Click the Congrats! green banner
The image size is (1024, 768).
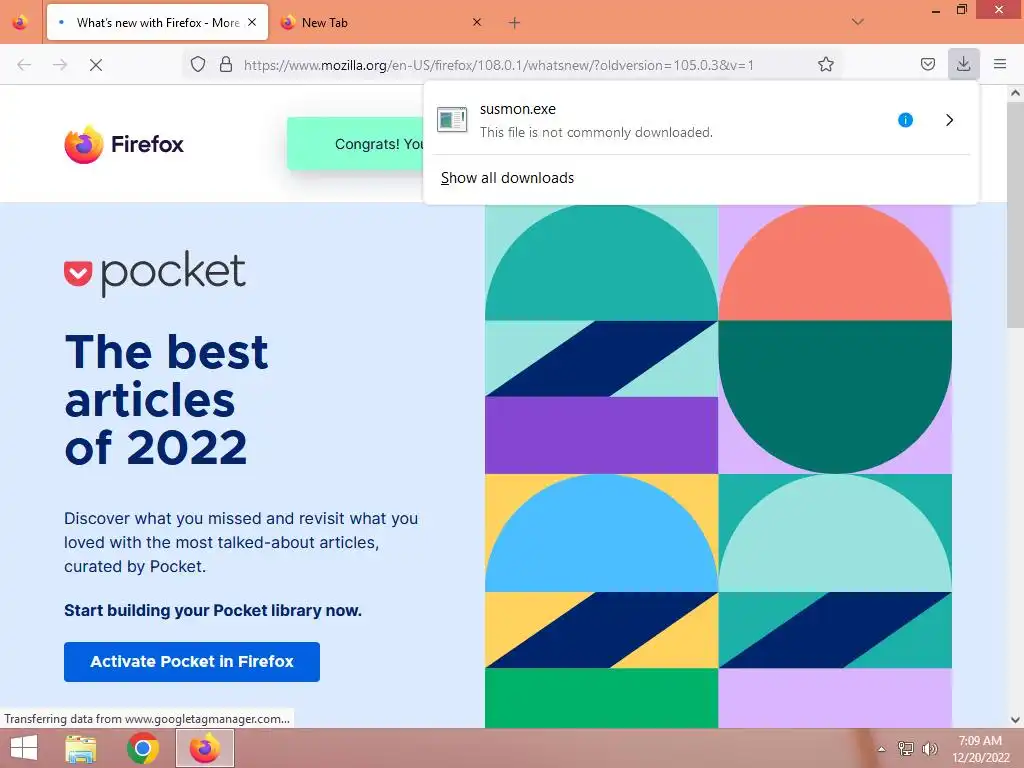(356, 144)
